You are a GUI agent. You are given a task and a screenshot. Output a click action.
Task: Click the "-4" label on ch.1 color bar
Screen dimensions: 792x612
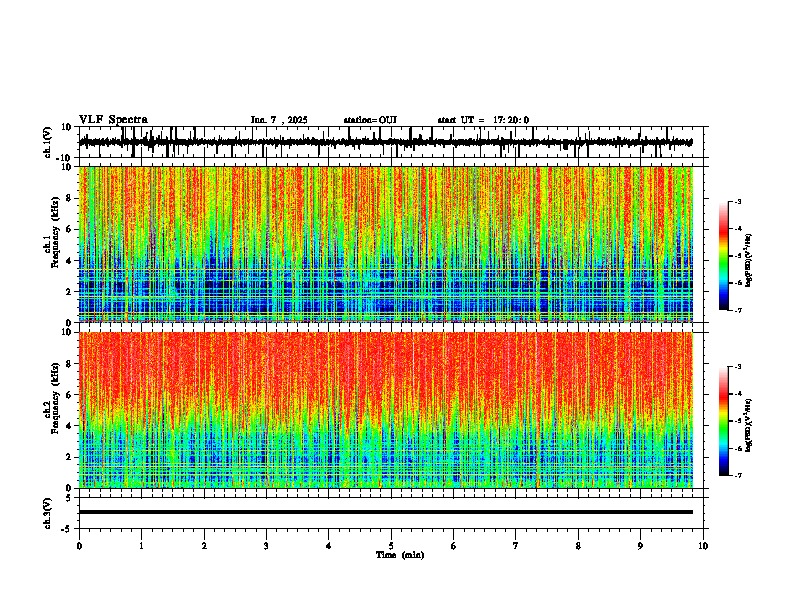(738, 229)
